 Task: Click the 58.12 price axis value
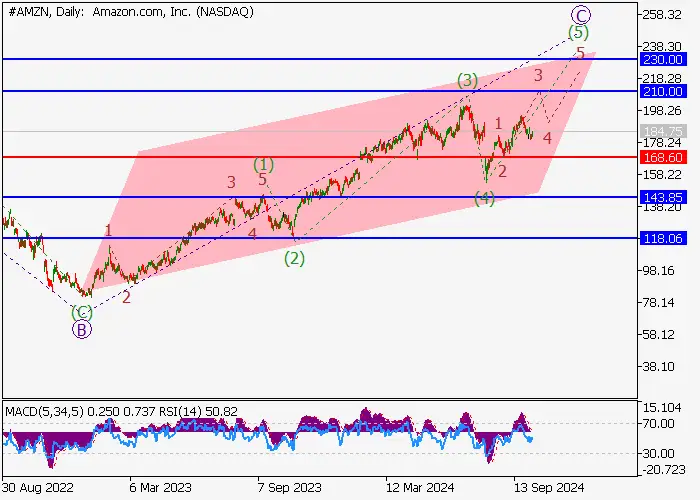point(659,334)
